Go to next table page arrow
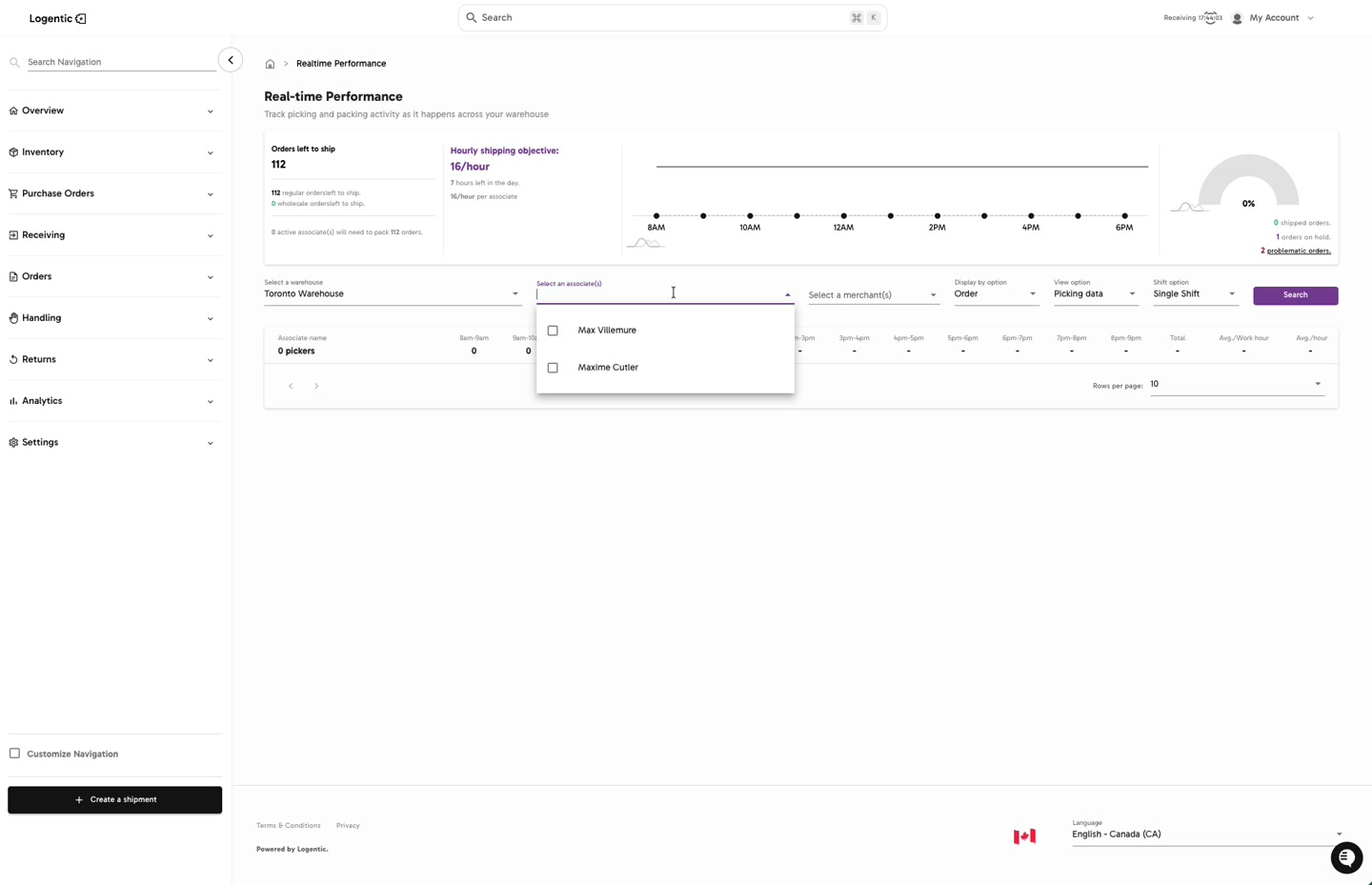 pyautogui.click(x=316, y=386)
